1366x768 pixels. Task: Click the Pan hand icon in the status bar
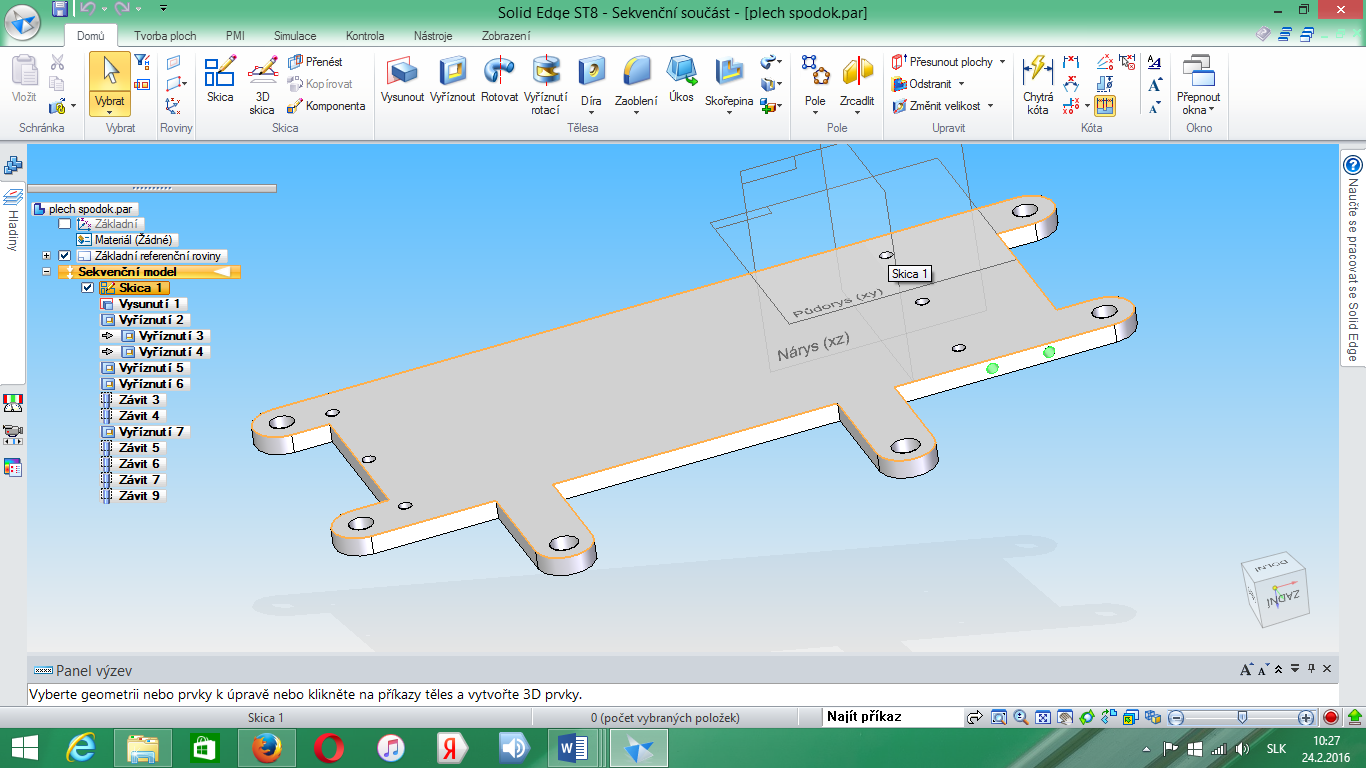pos(1063,718)
